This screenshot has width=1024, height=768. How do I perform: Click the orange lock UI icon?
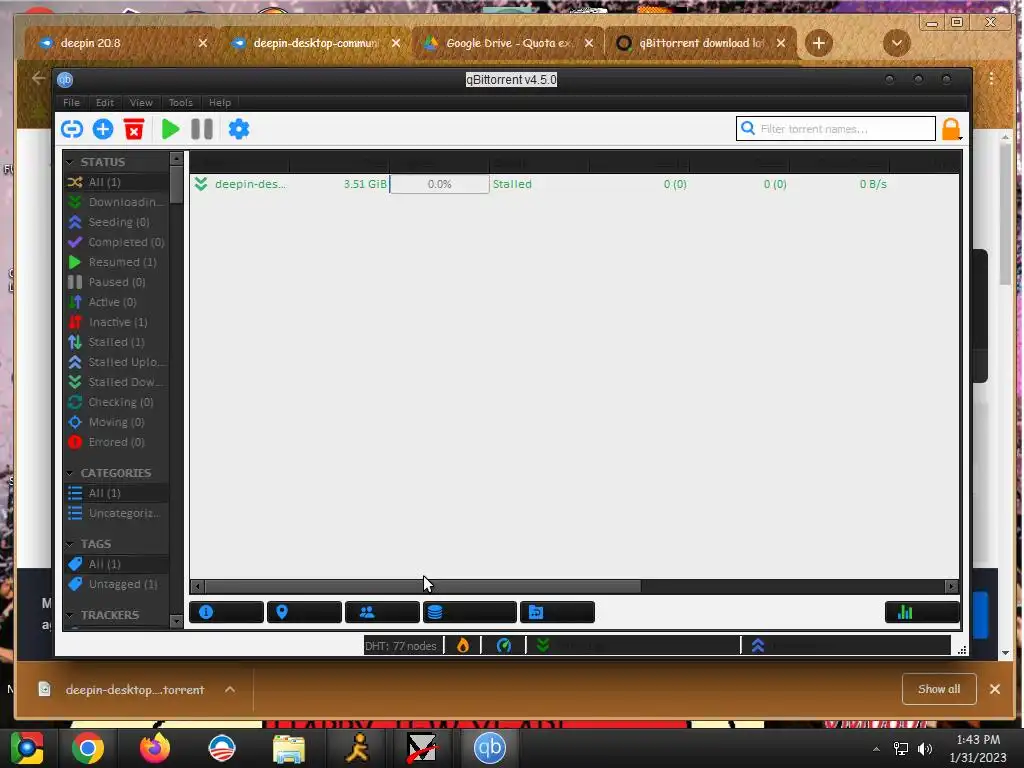coord(952,129)
